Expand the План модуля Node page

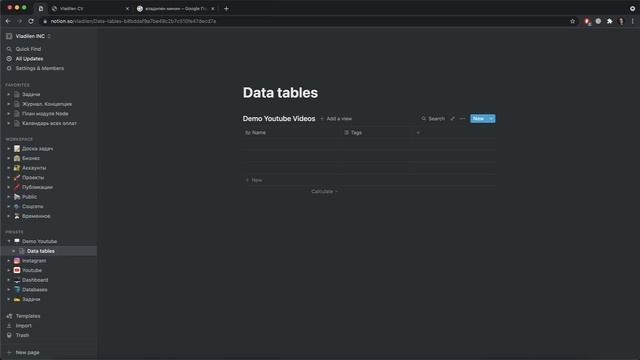[9, 113]
